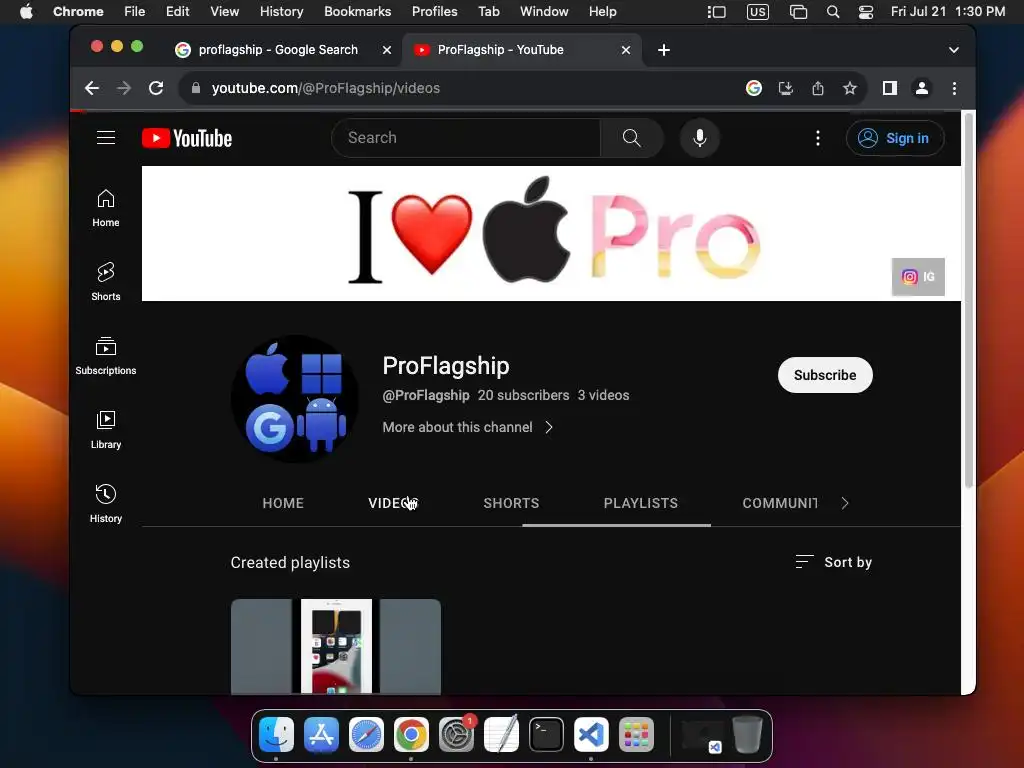This screenshot has width=1024, height=768.
Task: Click the Google icon in address bar
Action: [x=754, y=88]
